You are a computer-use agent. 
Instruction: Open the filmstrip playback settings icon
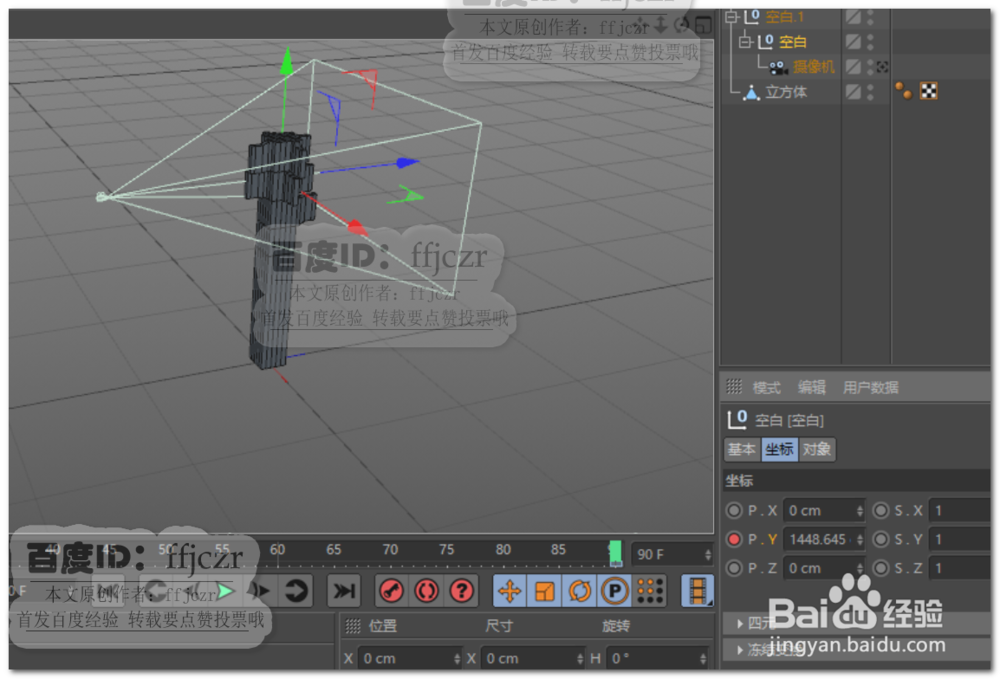coord(697,591)
